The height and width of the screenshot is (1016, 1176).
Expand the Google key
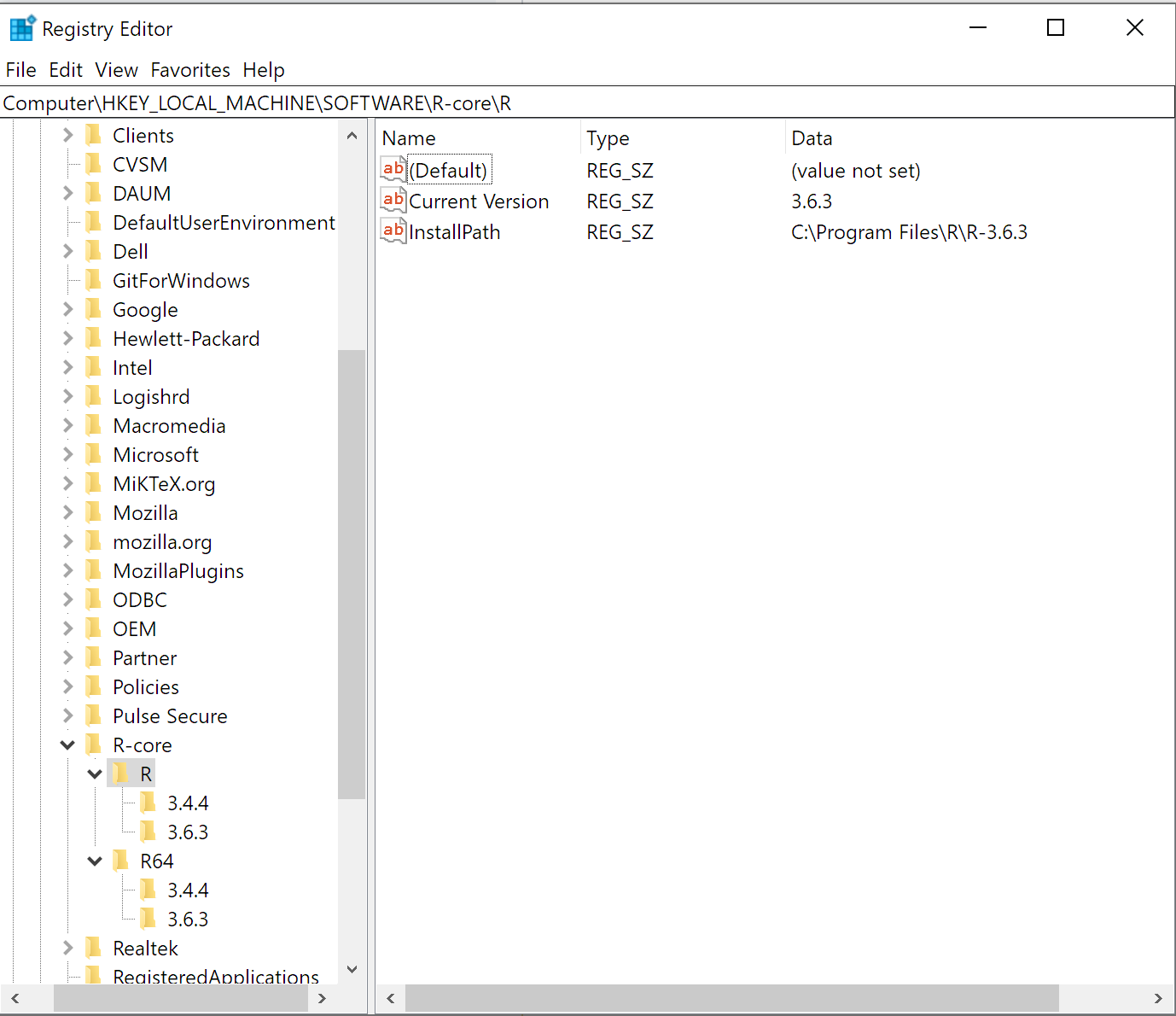[x=68, y=309]
